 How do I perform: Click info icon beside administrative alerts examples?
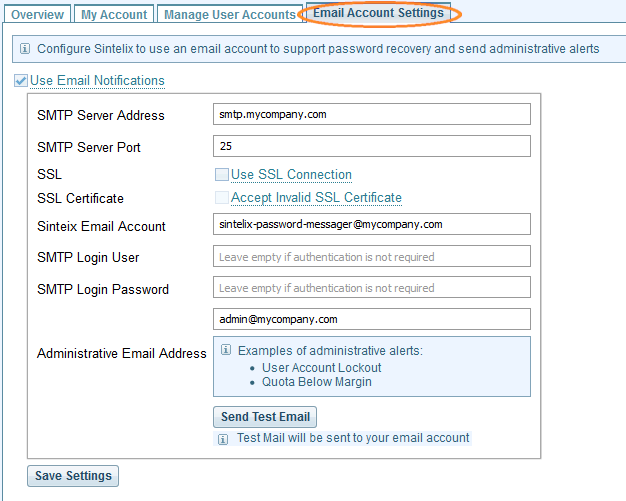coord(226,350)
